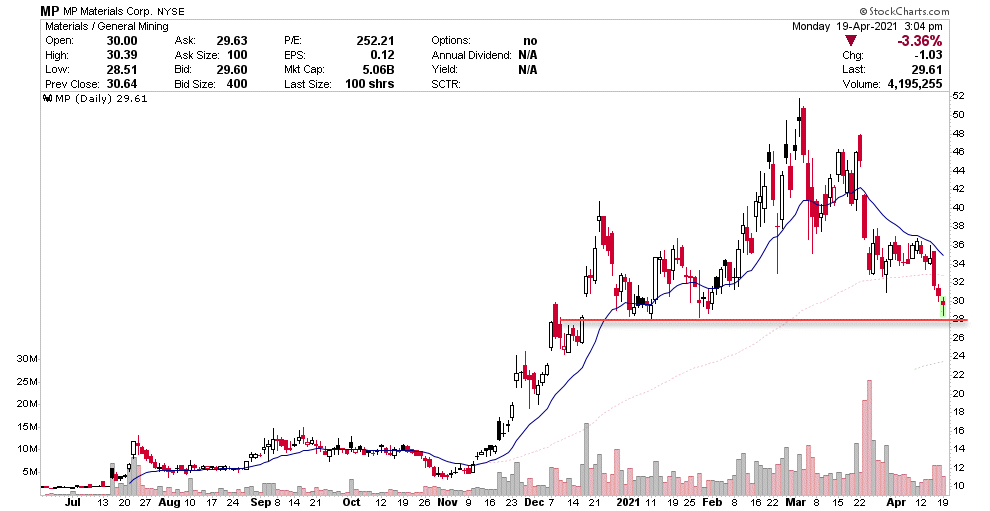Click the Annual Dividend label
Screen dimensions: 990x511
(x=471, y=55)
